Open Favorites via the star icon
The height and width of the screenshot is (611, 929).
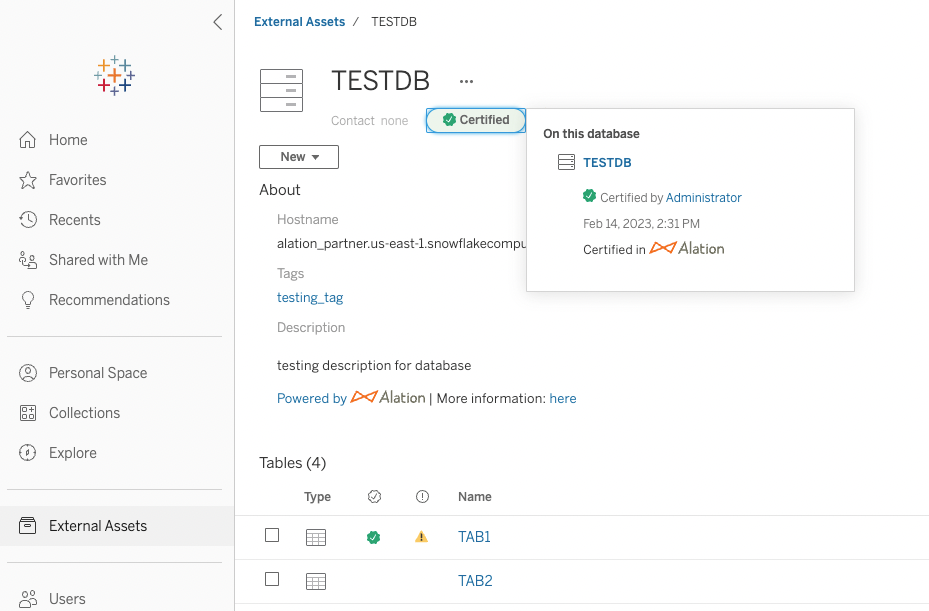[27, 180]
